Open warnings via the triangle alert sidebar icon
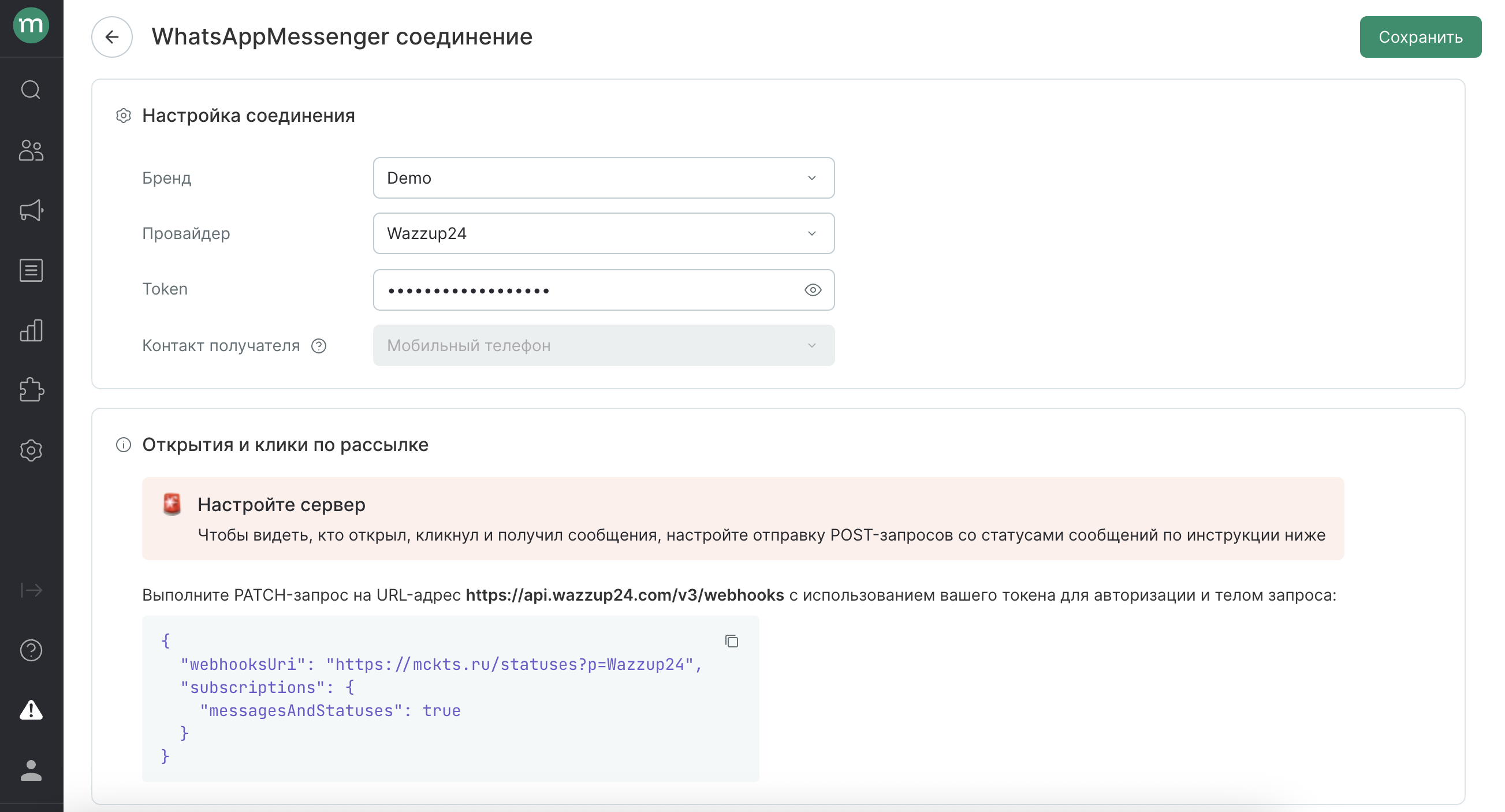 click(31, 710)
